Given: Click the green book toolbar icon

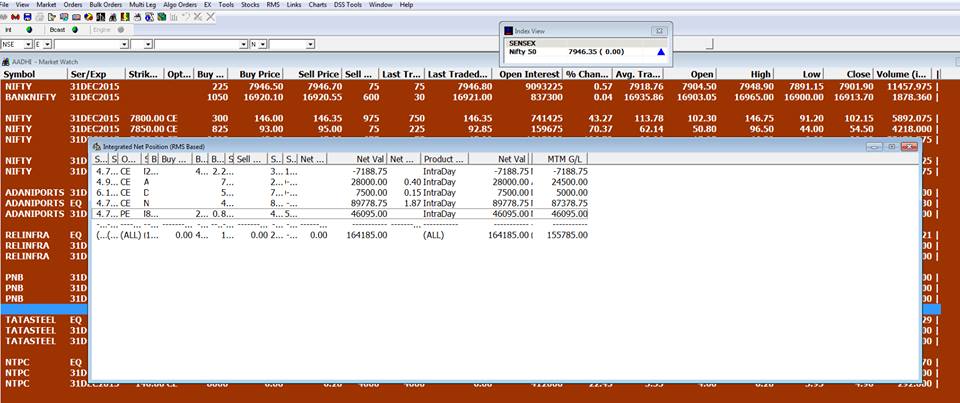Looking at the screenshot, I should point(162,17).
